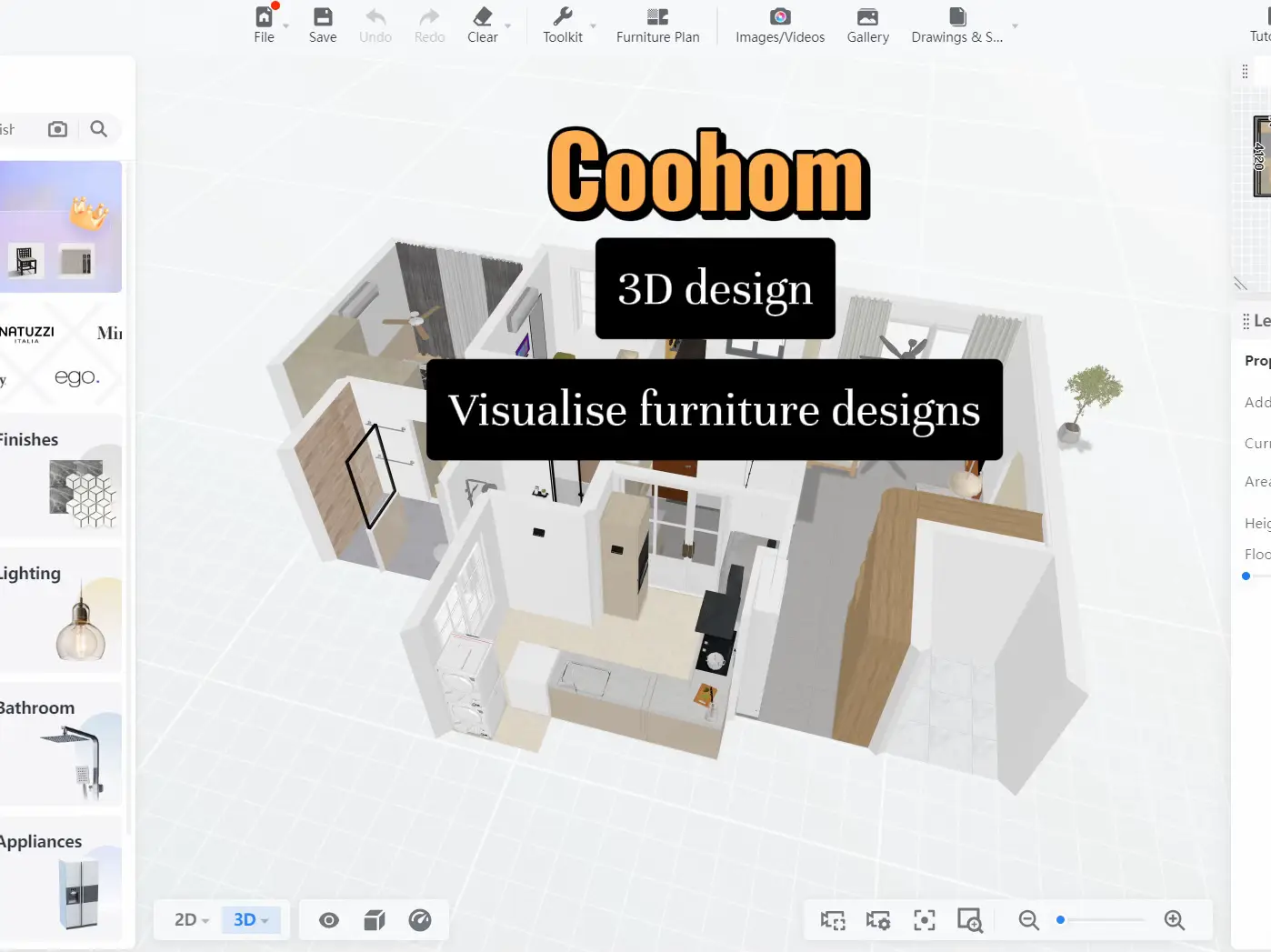
Task: Expand the Toolkit dropdown
Action: (593, 26)
